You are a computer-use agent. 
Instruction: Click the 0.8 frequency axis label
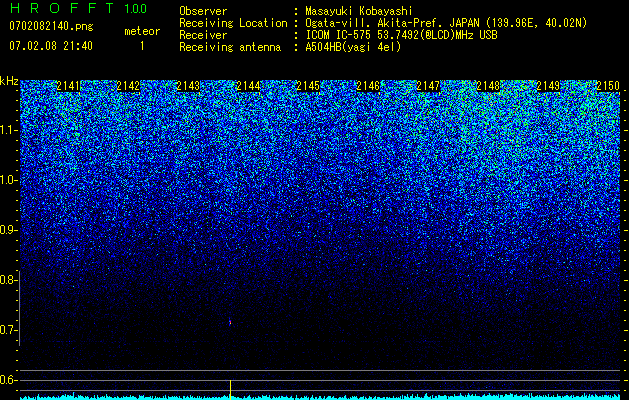coord(7,280)
